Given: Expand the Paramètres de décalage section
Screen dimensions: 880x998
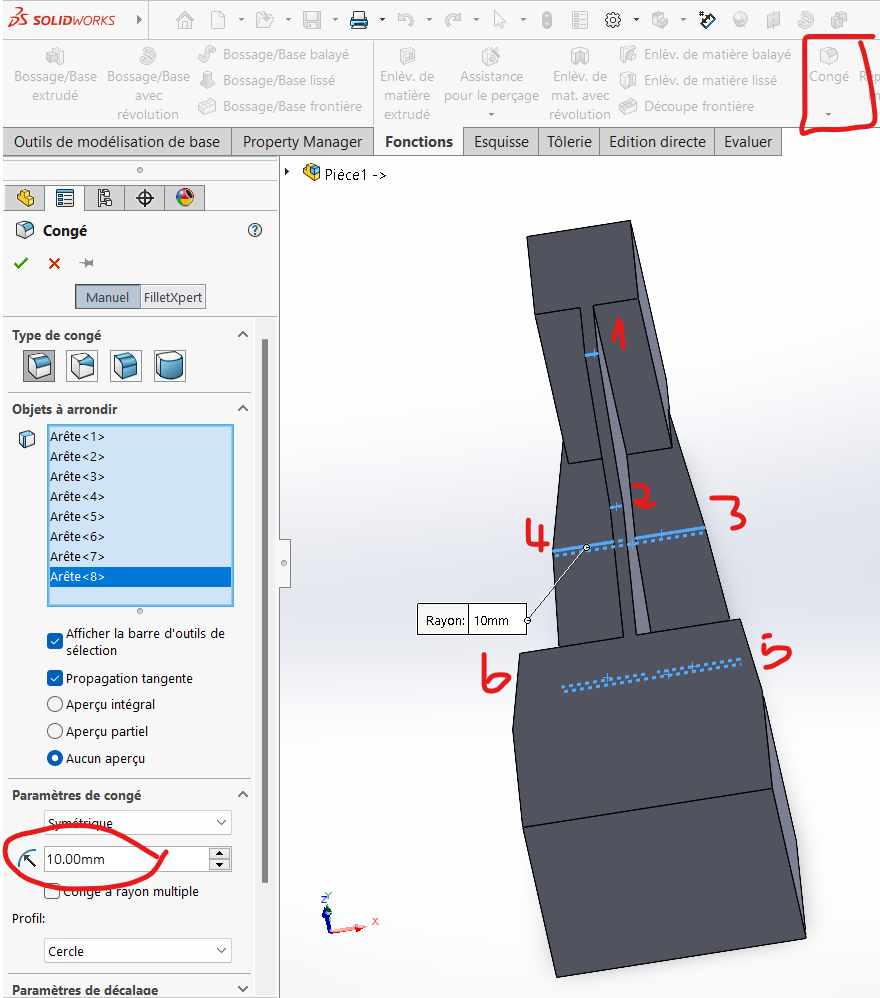Looking at the screenshot, I should point(242,989).
